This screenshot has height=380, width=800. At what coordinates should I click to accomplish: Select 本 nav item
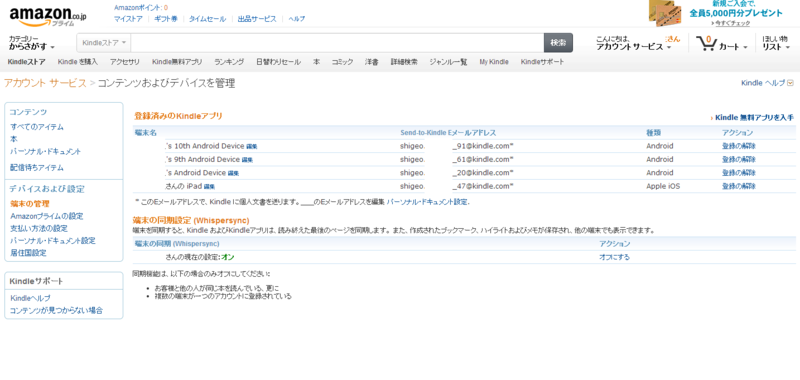point(316,62)
